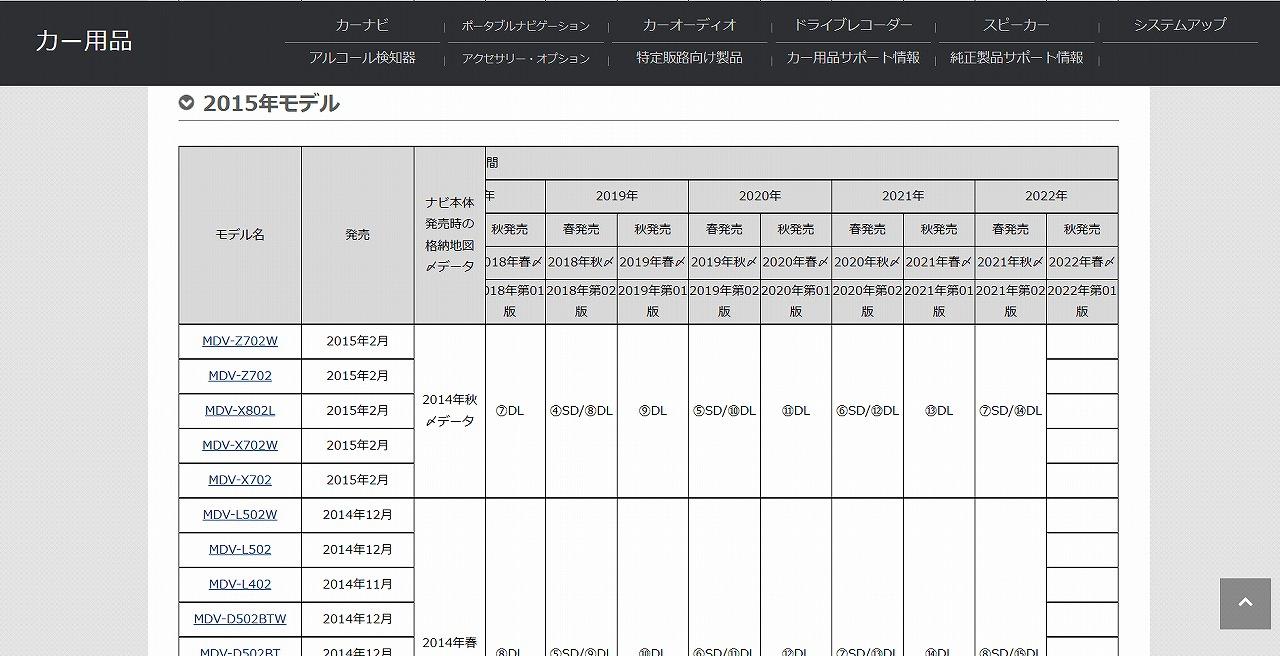Click the 2019年 year header cell
The height and width of the screenshot is (656, 1280).
tap(617, 196)
